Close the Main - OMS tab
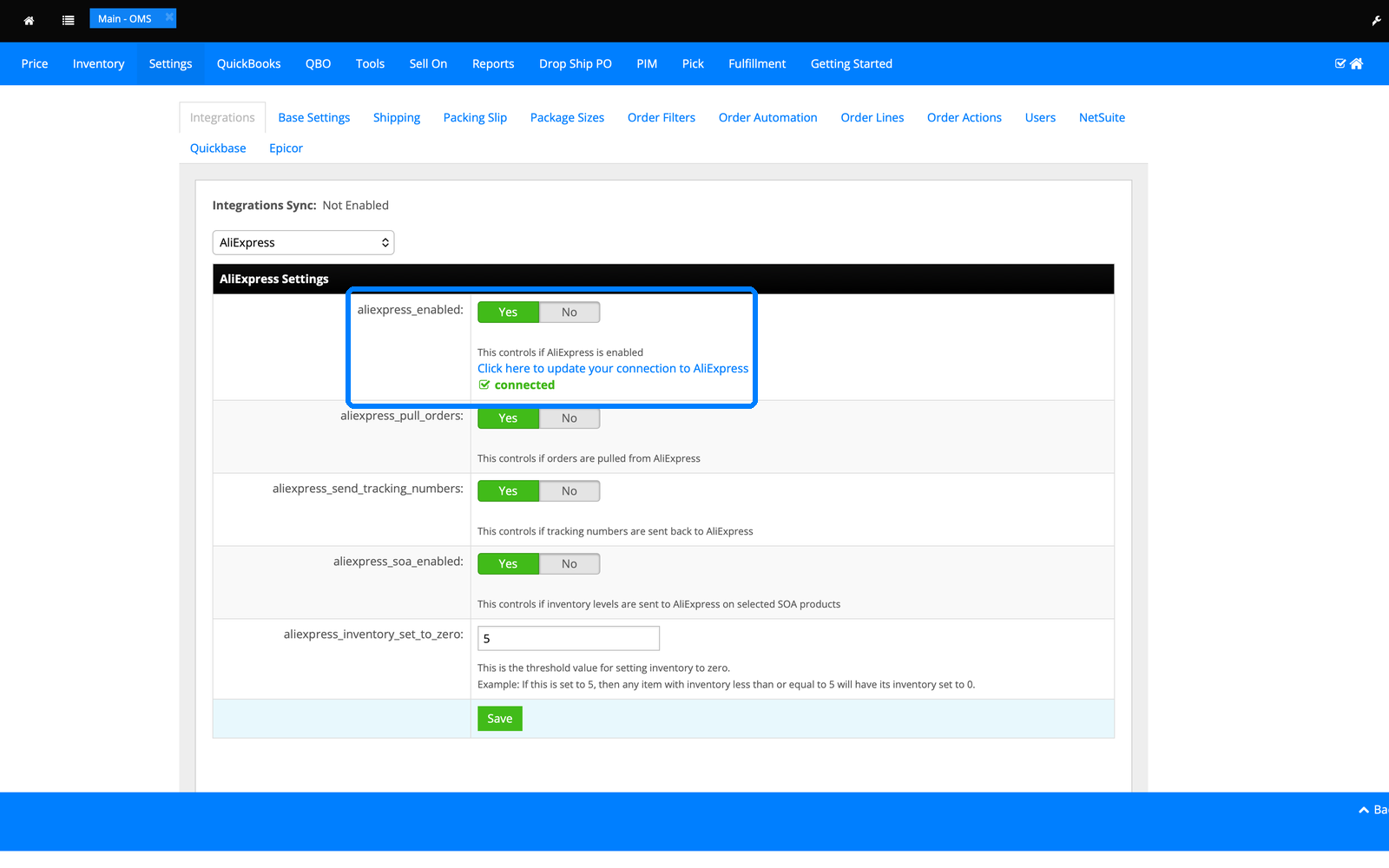The height and width of the screenshot is (868, 1389). [169, 17]
